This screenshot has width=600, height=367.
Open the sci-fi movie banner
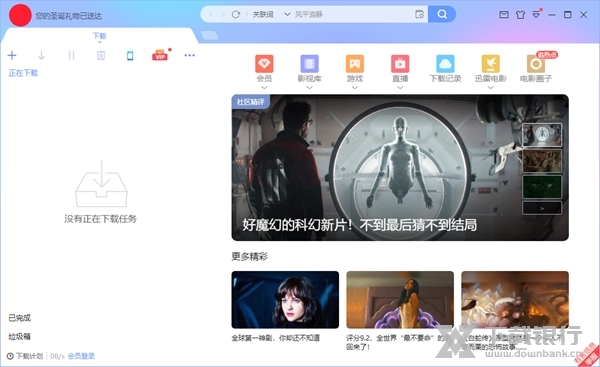(x=400, y=168)
